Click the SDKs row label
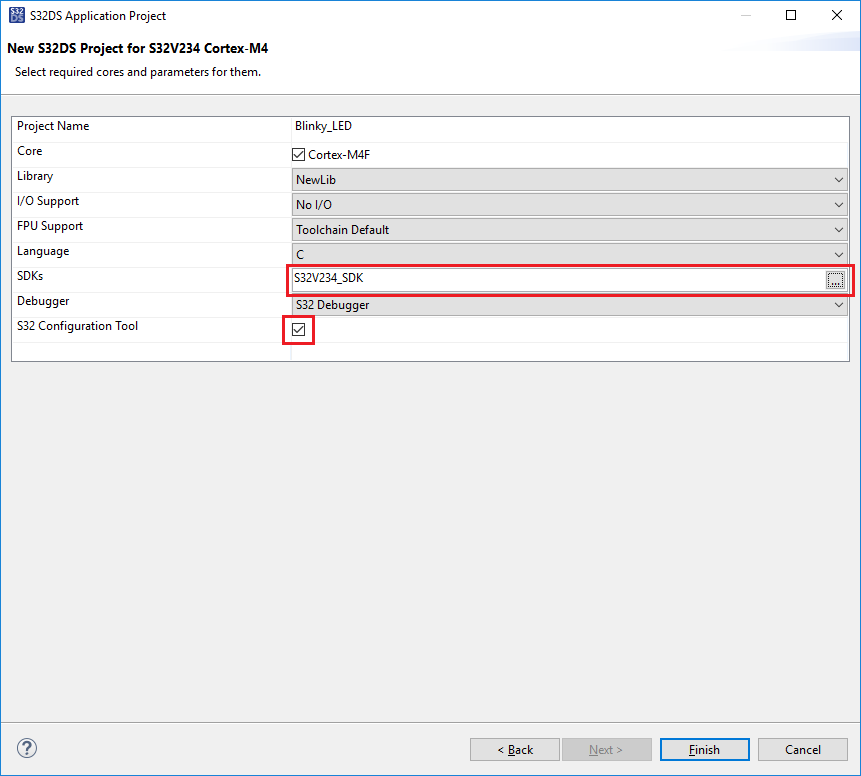Screen dimensions: 861x776 [x=31, y=276]
